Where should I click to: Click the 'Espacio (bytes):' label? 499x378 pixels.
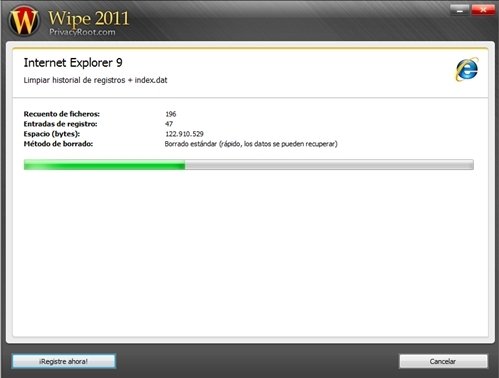point(52,134)
